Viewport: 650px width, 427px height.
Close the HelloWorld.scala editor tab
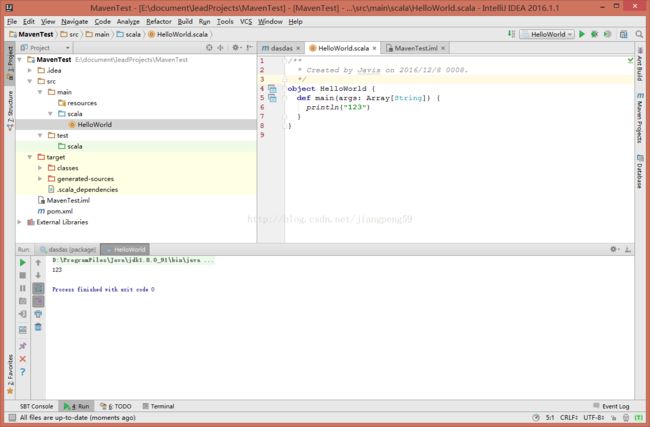tap(374, 48)
